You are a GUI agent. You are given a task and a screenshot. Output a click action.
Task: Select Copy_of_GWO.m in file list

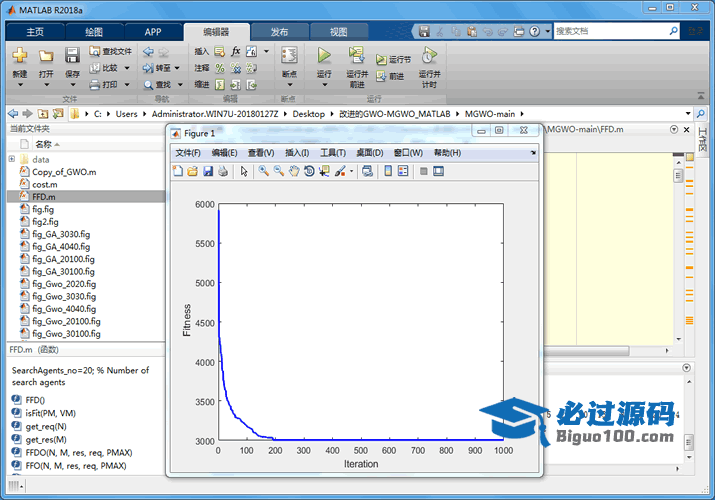64,172
